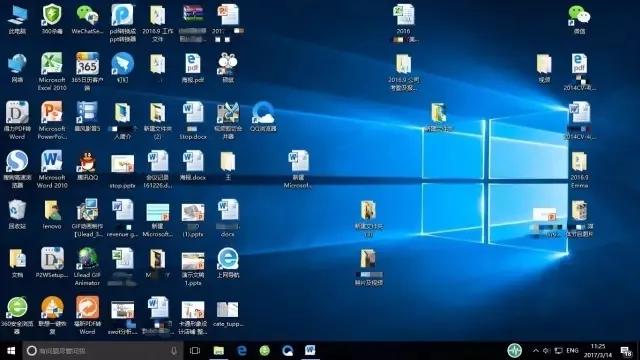Select the 海报.docx document

coord(193,166)
